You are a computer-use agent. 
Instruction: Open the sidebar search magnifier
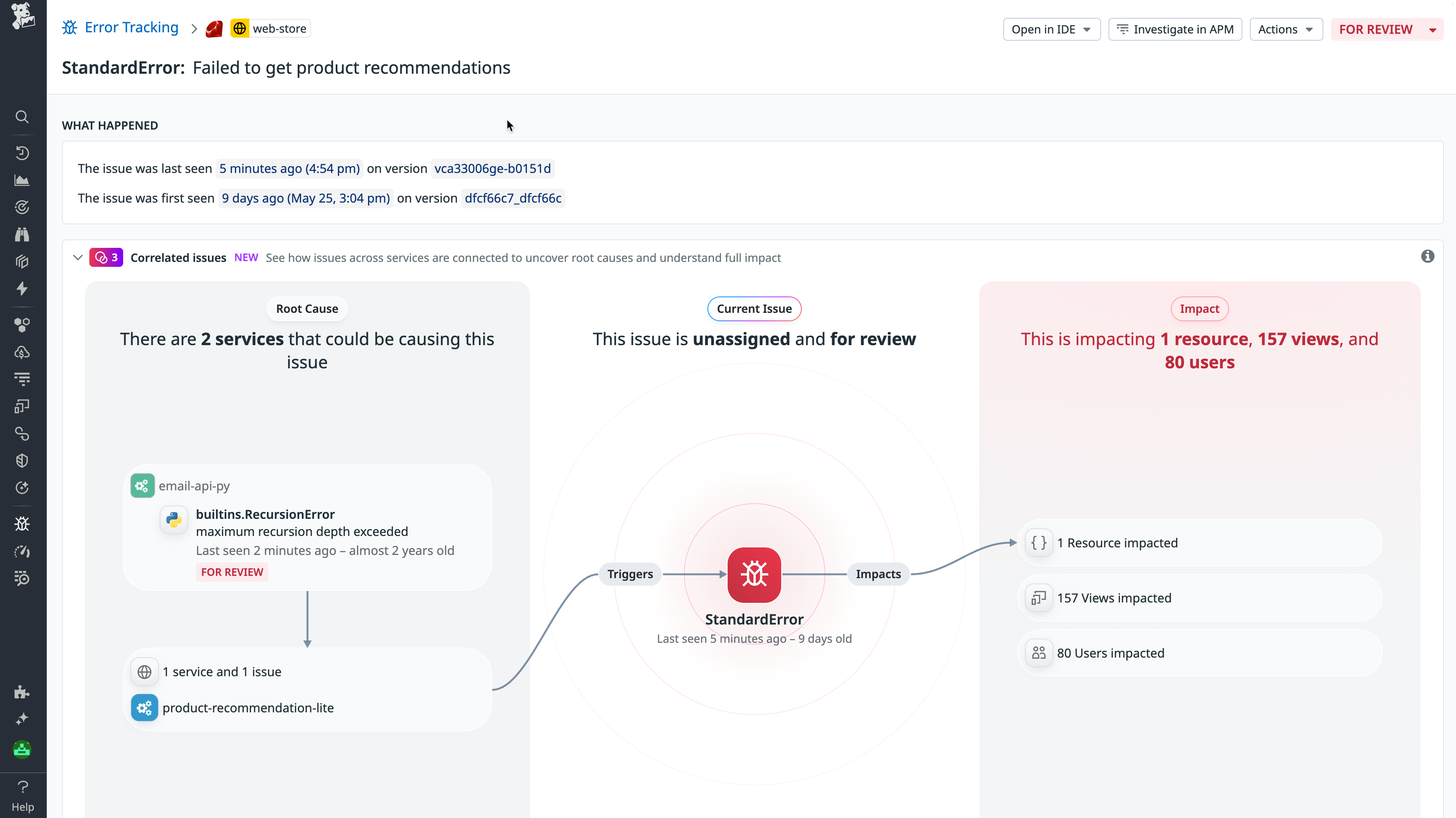pyautogui.click(x=22, y=117)
